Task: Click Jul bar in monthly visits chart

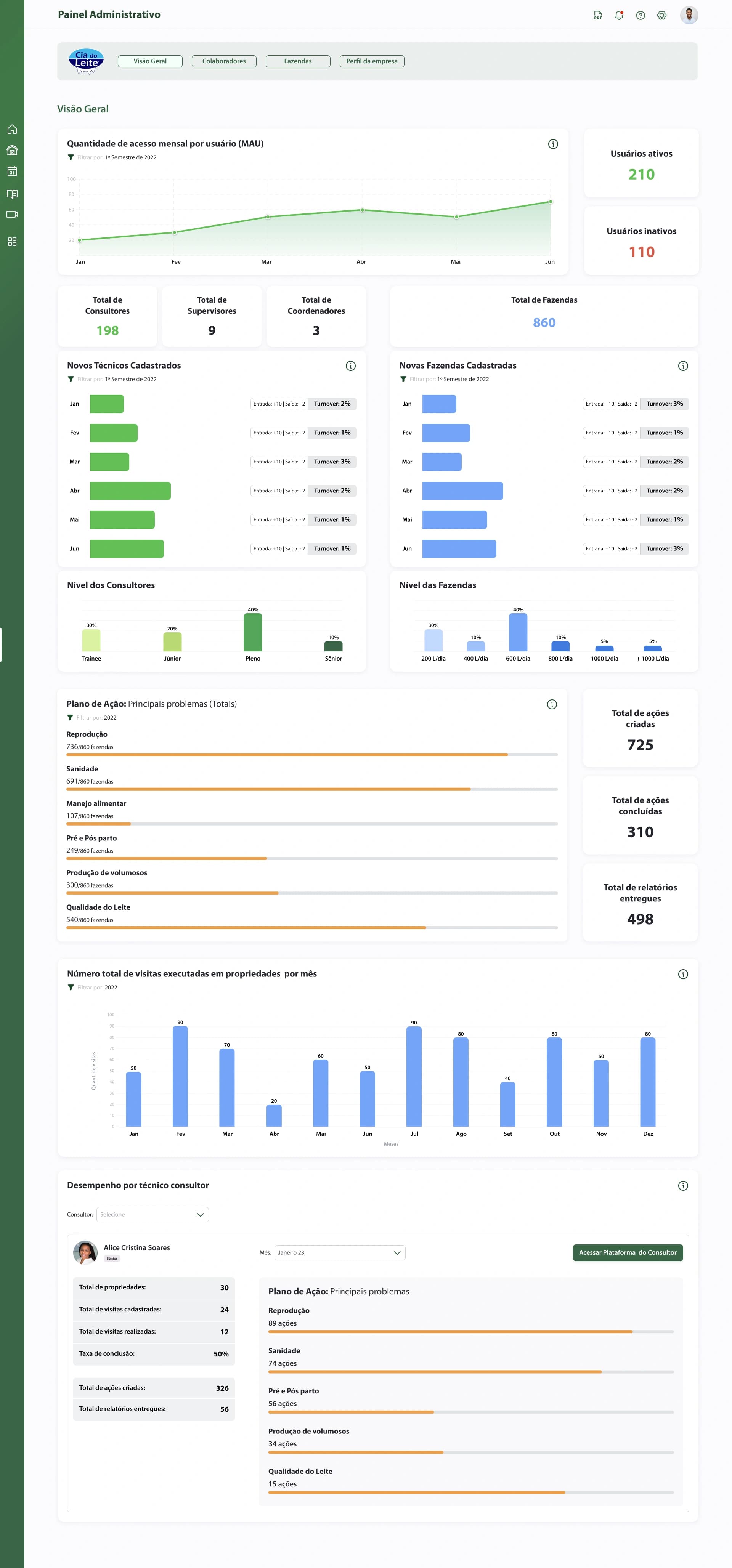Action: point(414,1076)
